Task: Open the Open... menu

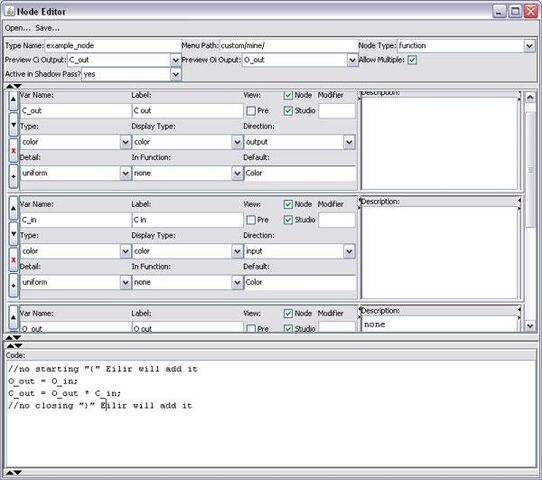Action: (18, 28)
